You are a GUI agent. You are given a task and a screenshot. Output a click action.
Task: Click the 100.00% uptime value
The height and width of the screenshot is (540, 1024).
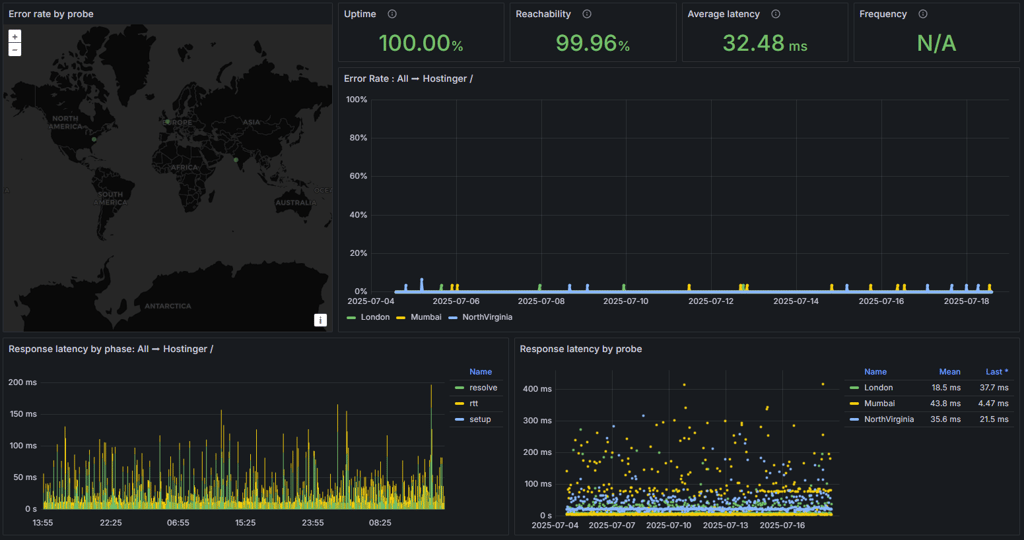pyautogui.click(x=421, y=43)
